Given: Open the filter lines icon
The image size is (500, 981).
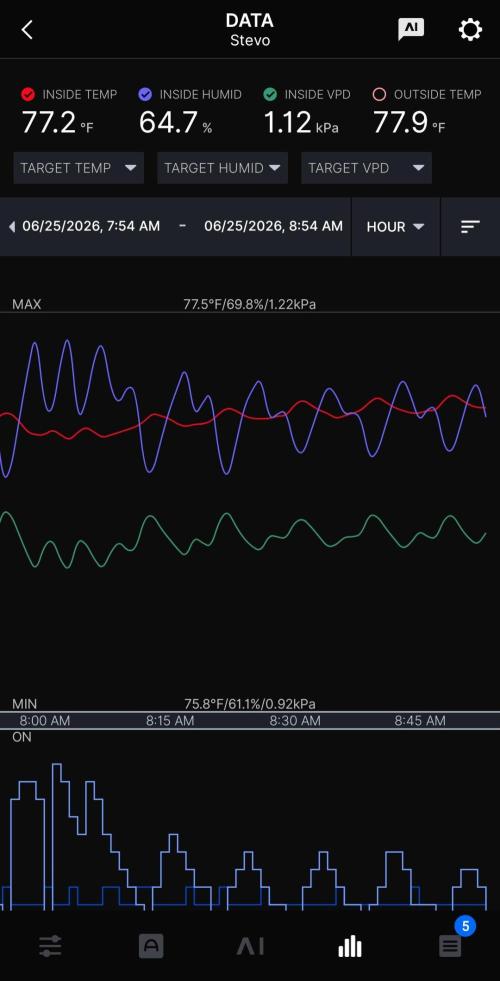Looking at the screenshot, I should (x=470, y=226).
